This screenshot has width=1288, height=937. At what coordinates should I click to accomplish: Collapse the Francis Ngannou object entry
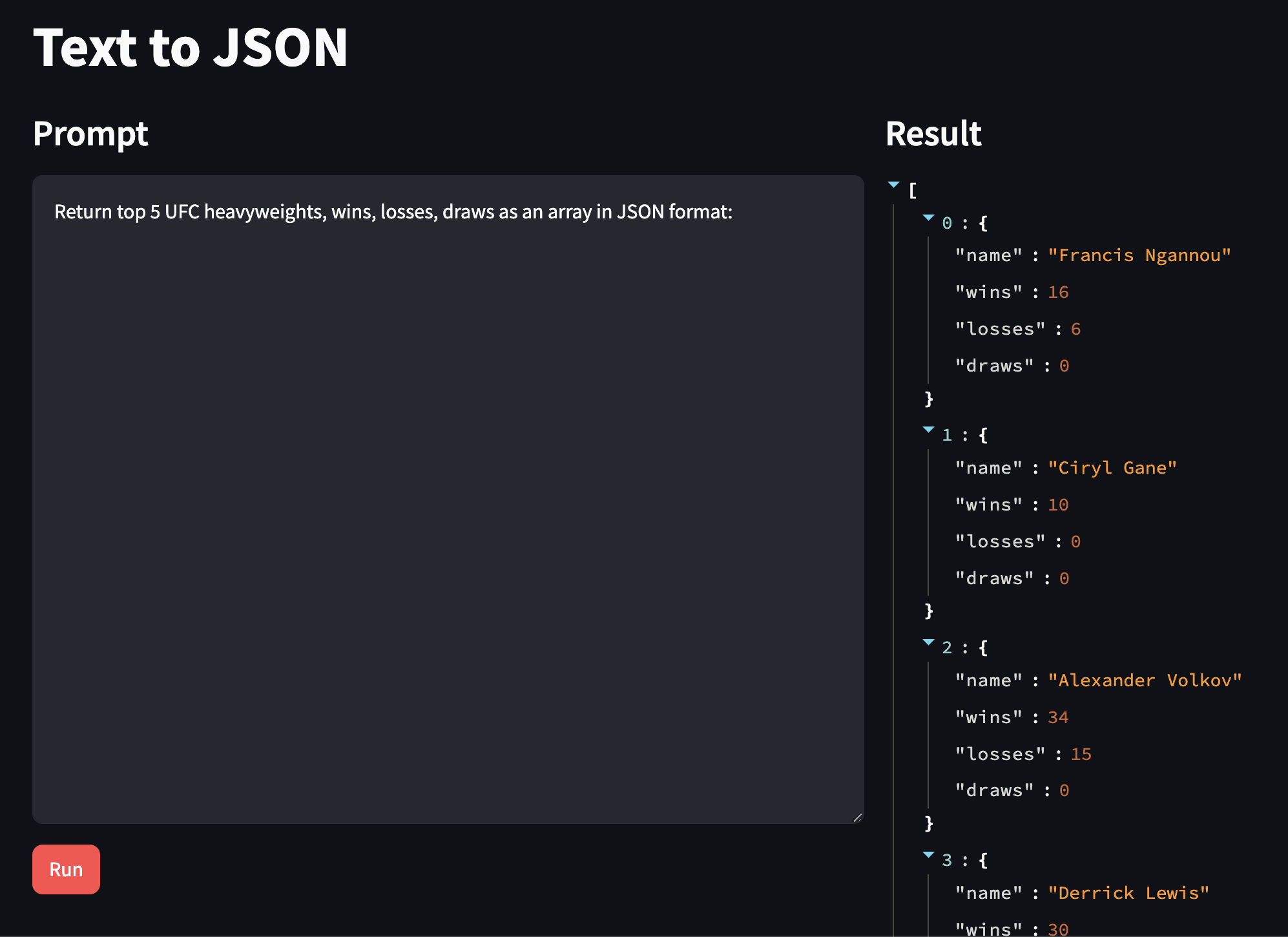928,217
